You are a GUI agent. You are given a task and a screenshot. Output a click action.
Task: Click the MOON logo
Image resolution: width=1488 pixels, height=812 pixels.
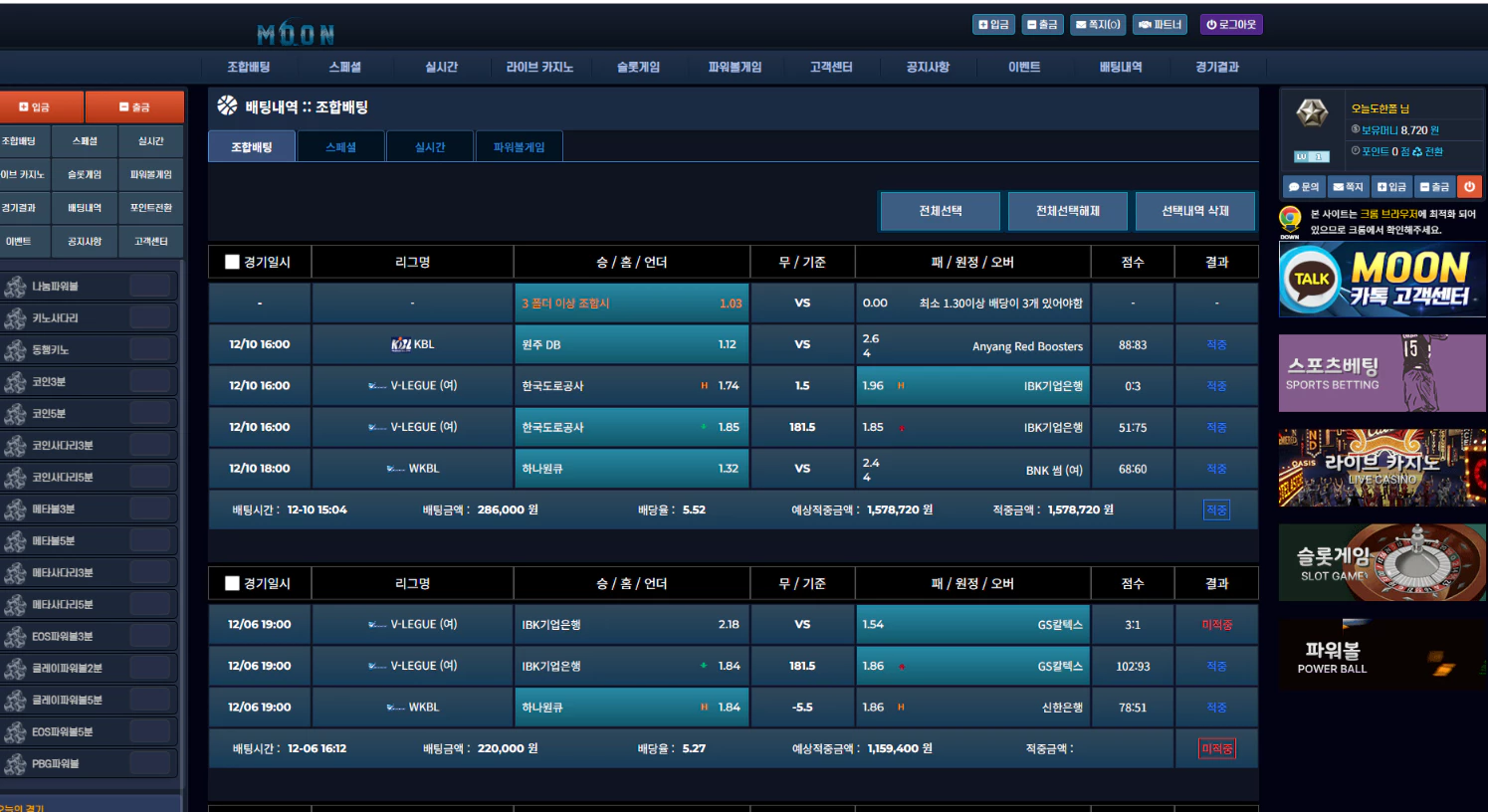coord(296,34)
